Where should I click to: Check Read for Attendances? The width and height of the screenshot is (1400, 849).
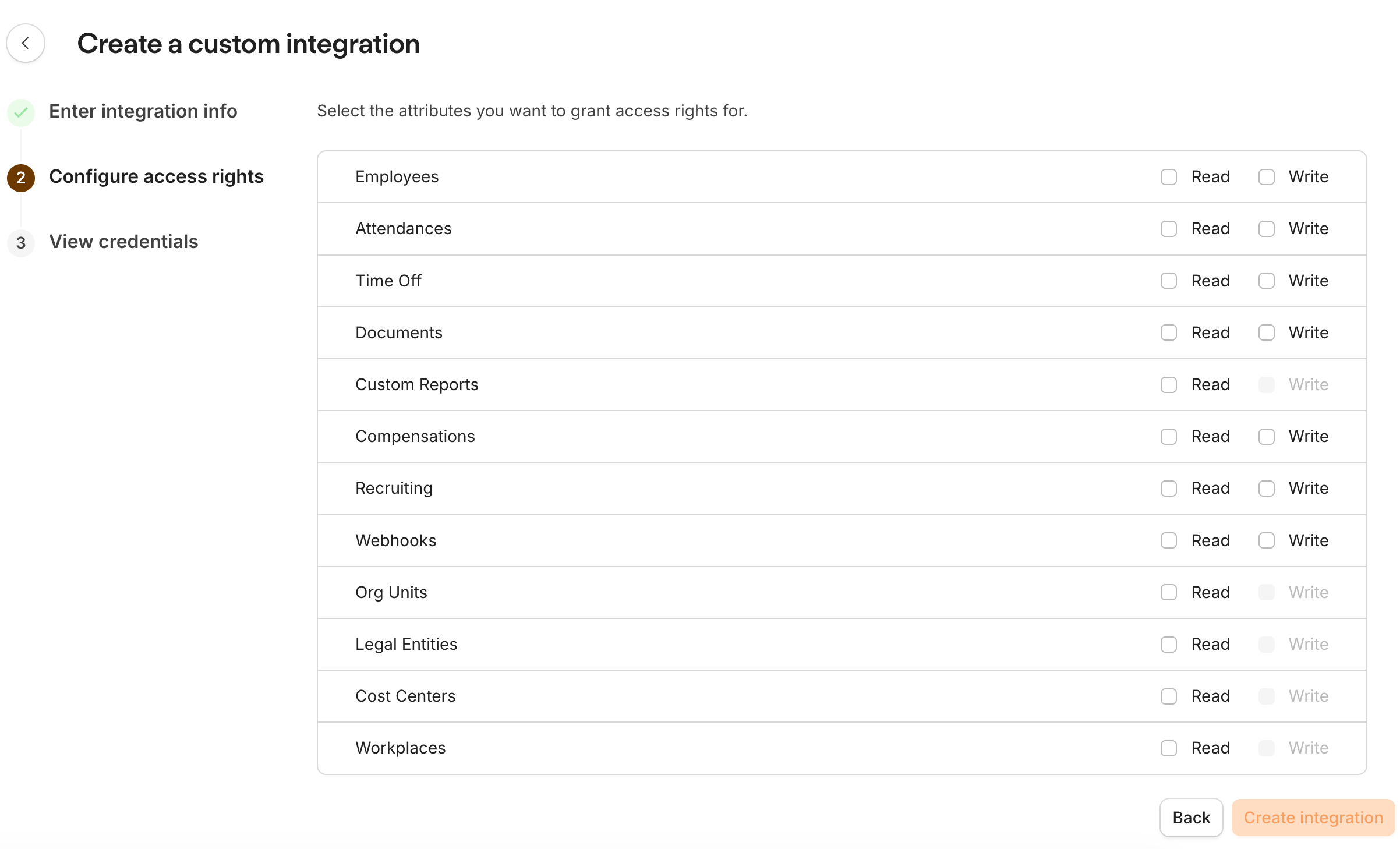tap(1168, 229)
